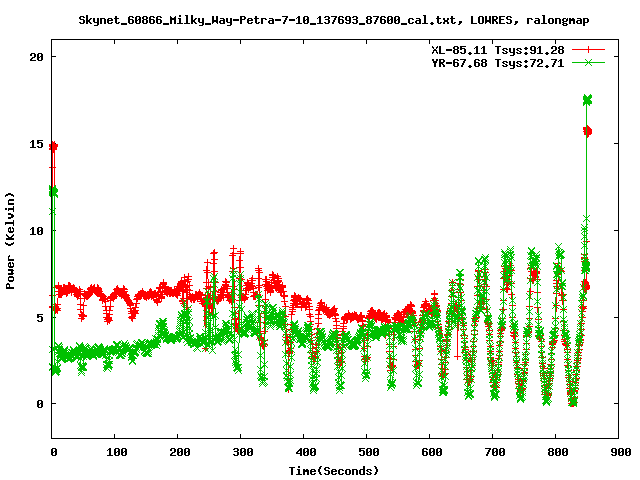Click the red start spike near 15 Kelvin

point(53,146)
